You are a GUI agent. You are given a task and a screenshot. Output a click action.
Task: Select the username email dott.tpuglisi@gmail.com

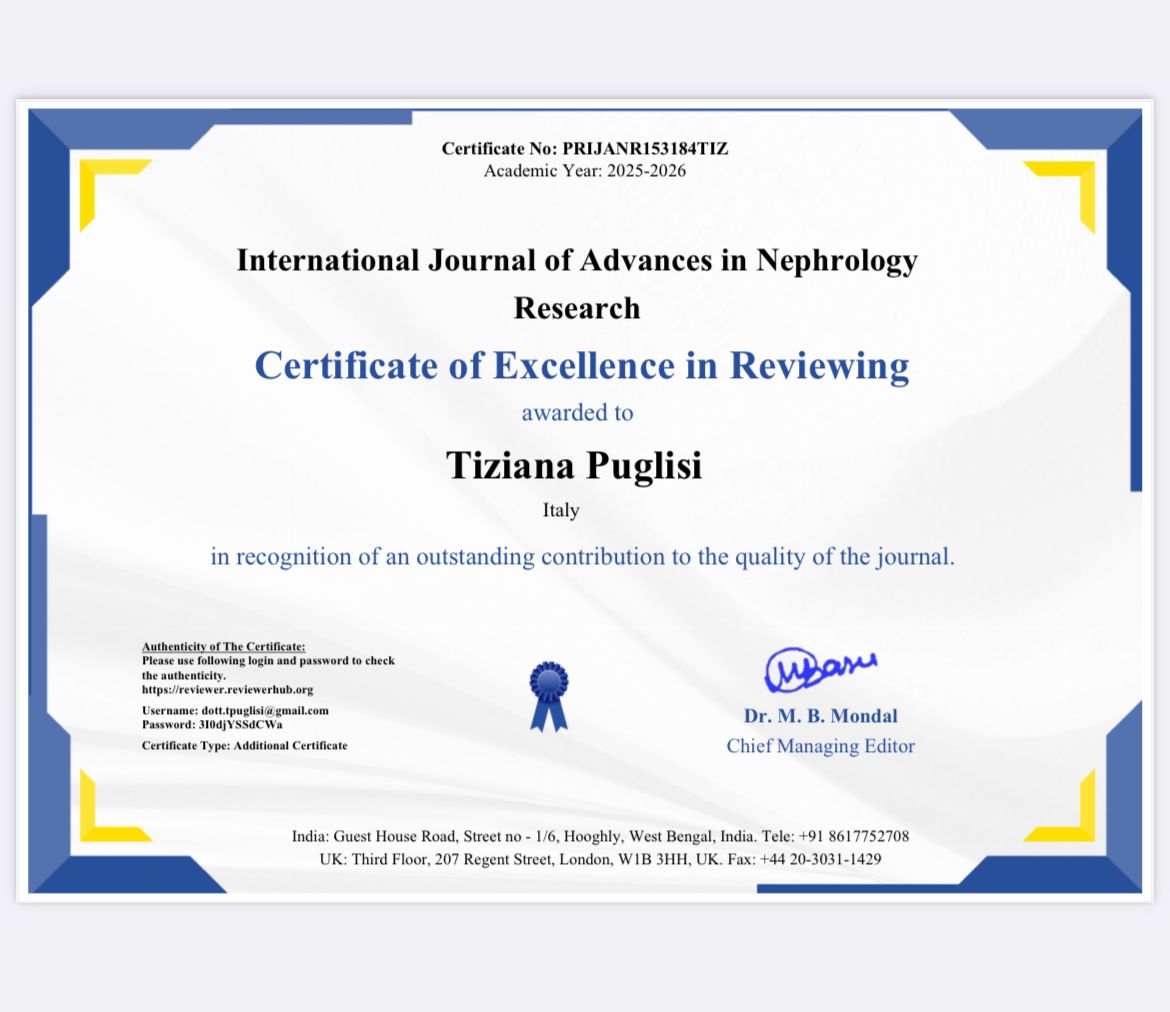(x=264, y=711)
